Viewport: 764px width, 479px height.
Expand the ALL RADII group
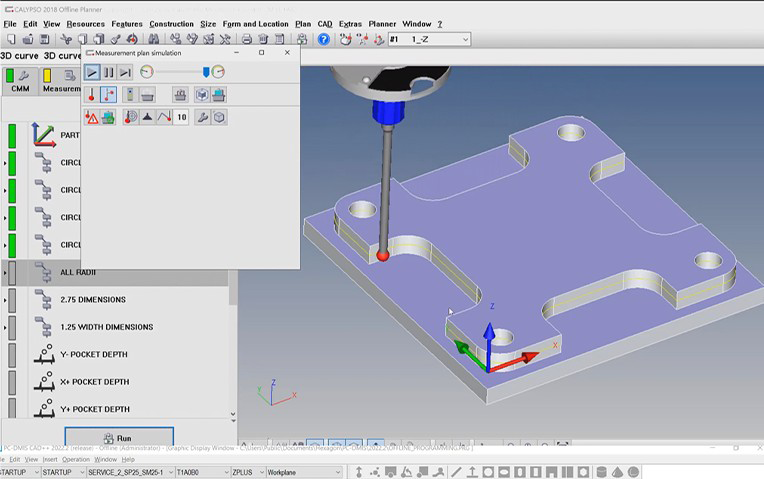click(x=4, y=272)
